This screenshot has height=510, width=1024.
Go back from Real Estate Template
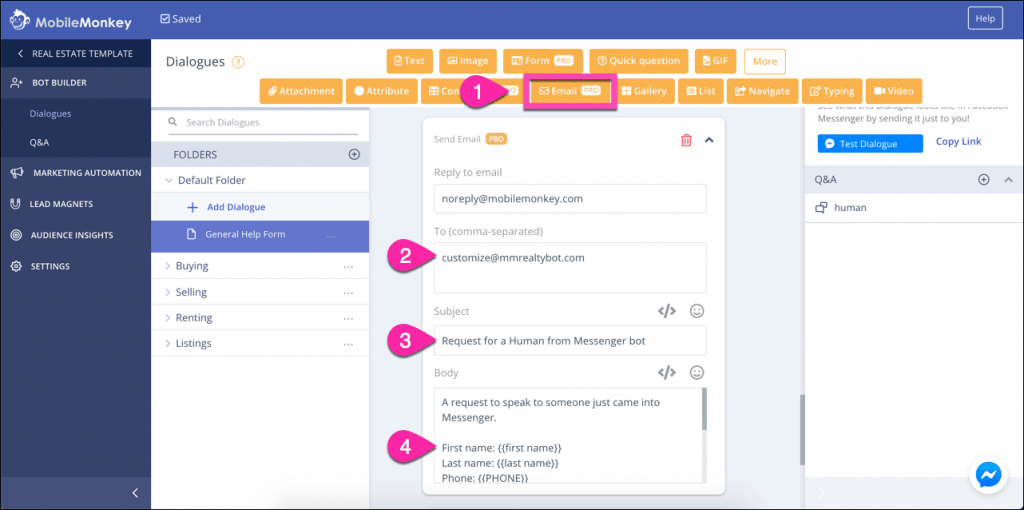(x=75, y=54)
